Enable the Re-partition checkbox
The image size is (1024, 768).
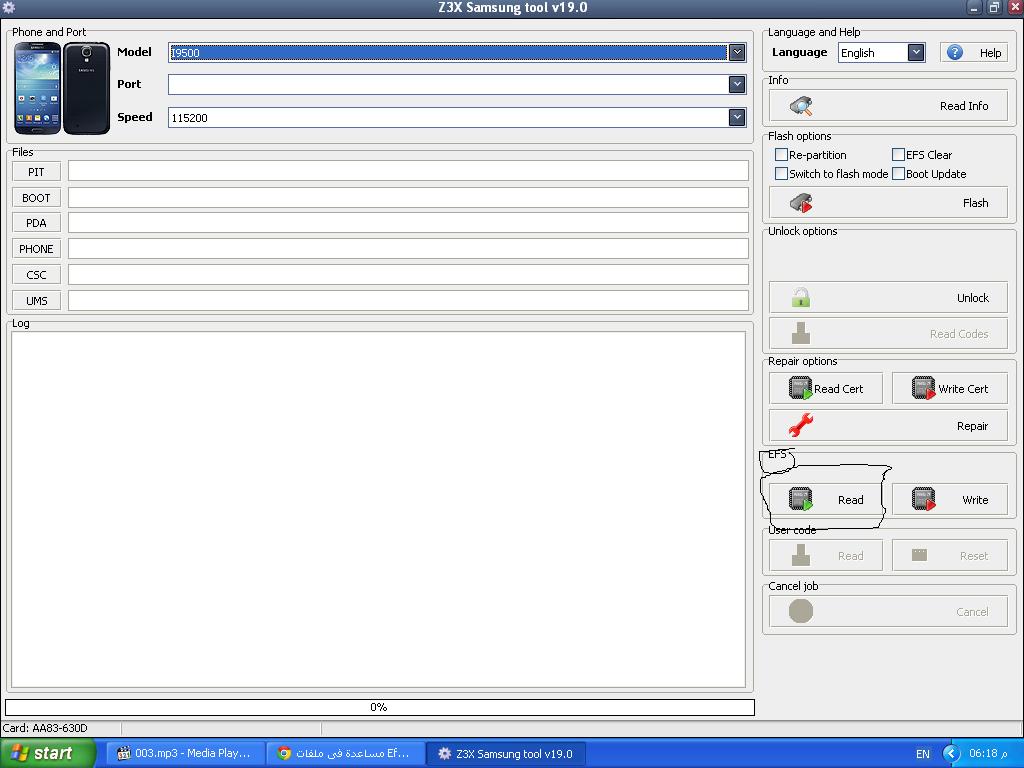[x=781, y=155]
